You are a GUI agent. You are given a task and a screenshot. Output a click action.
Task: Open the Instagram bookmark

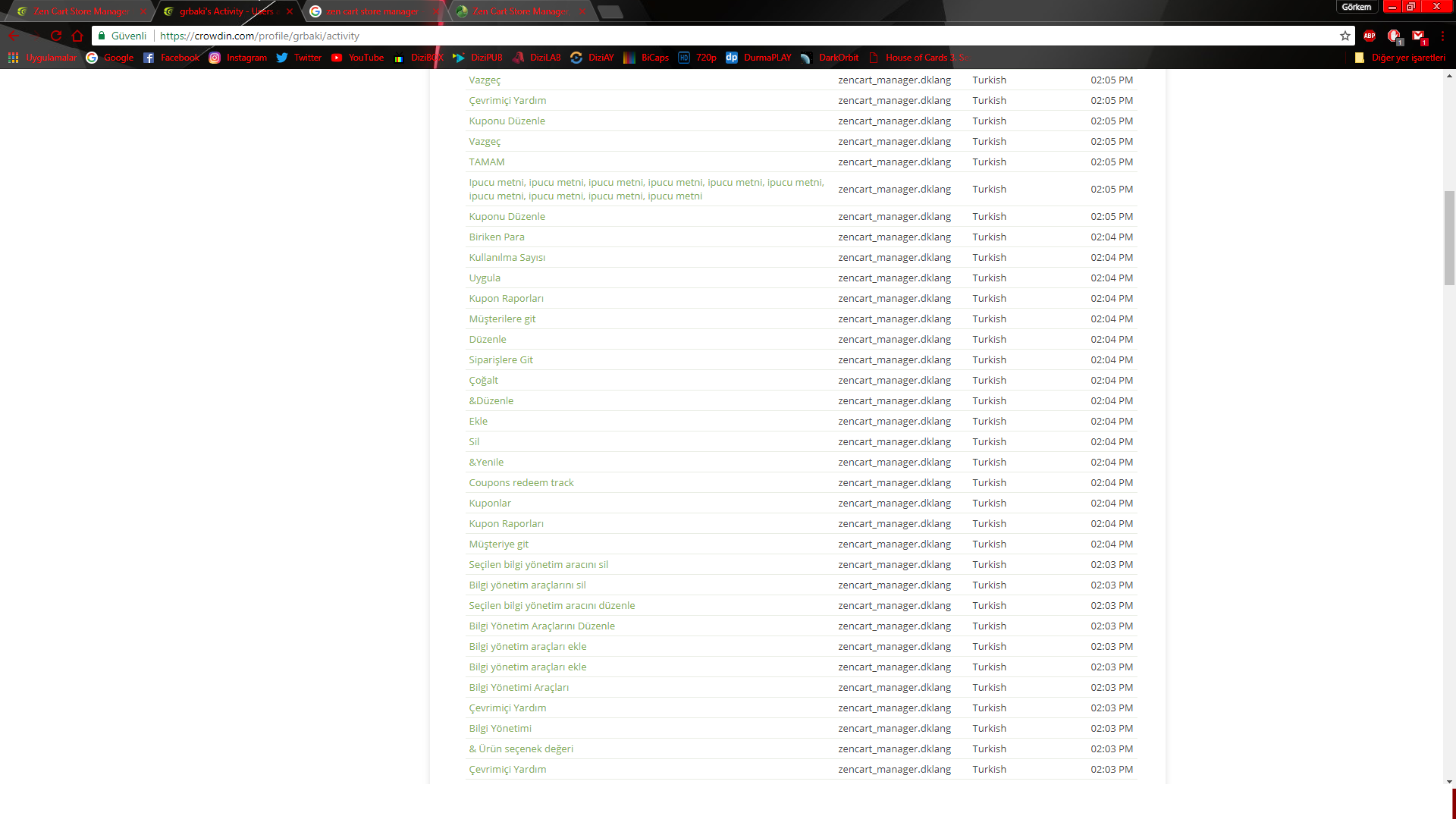click(238, 58)
